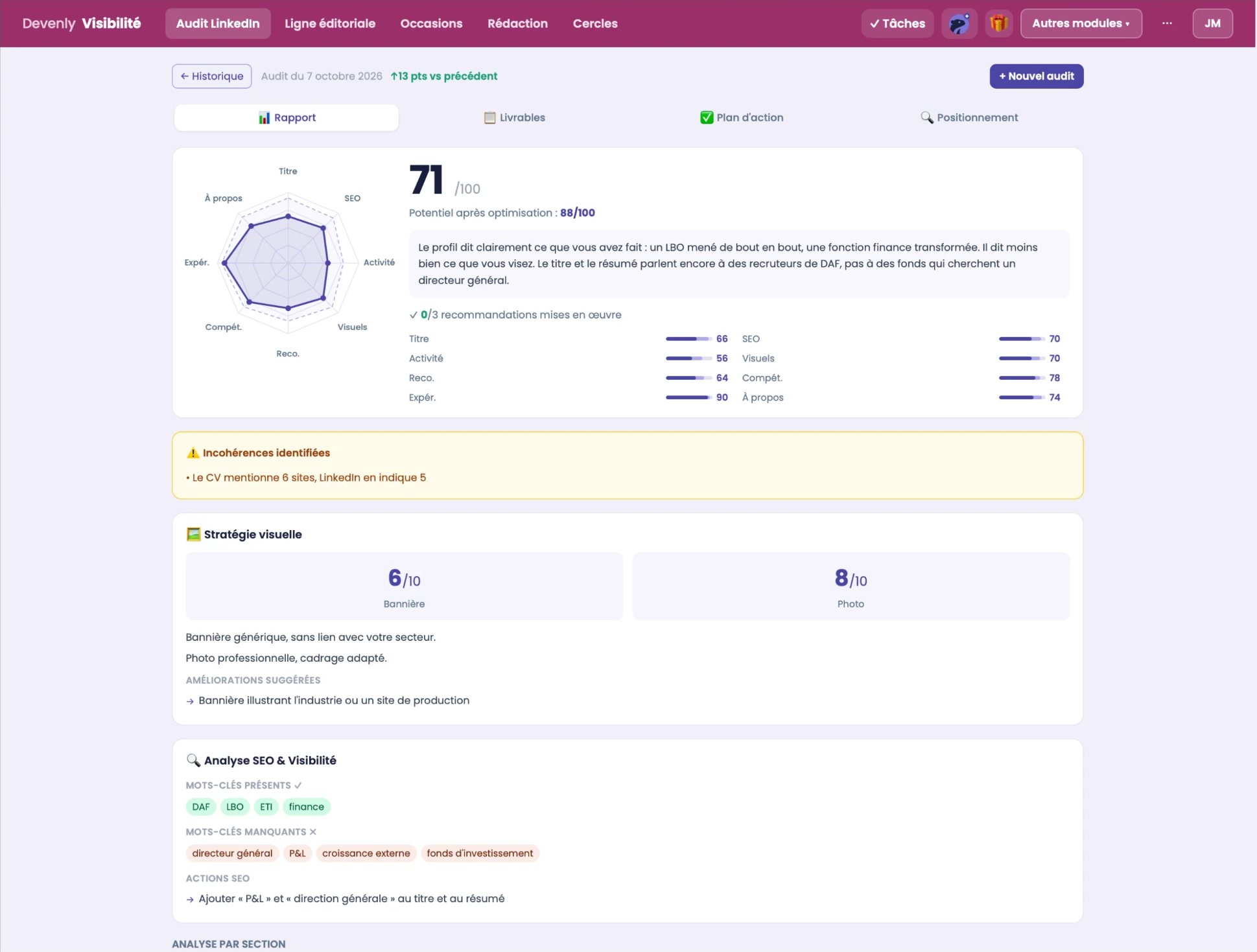
Task: Click the 13 pts vs précédent indicator
Action: pos(444,76)
